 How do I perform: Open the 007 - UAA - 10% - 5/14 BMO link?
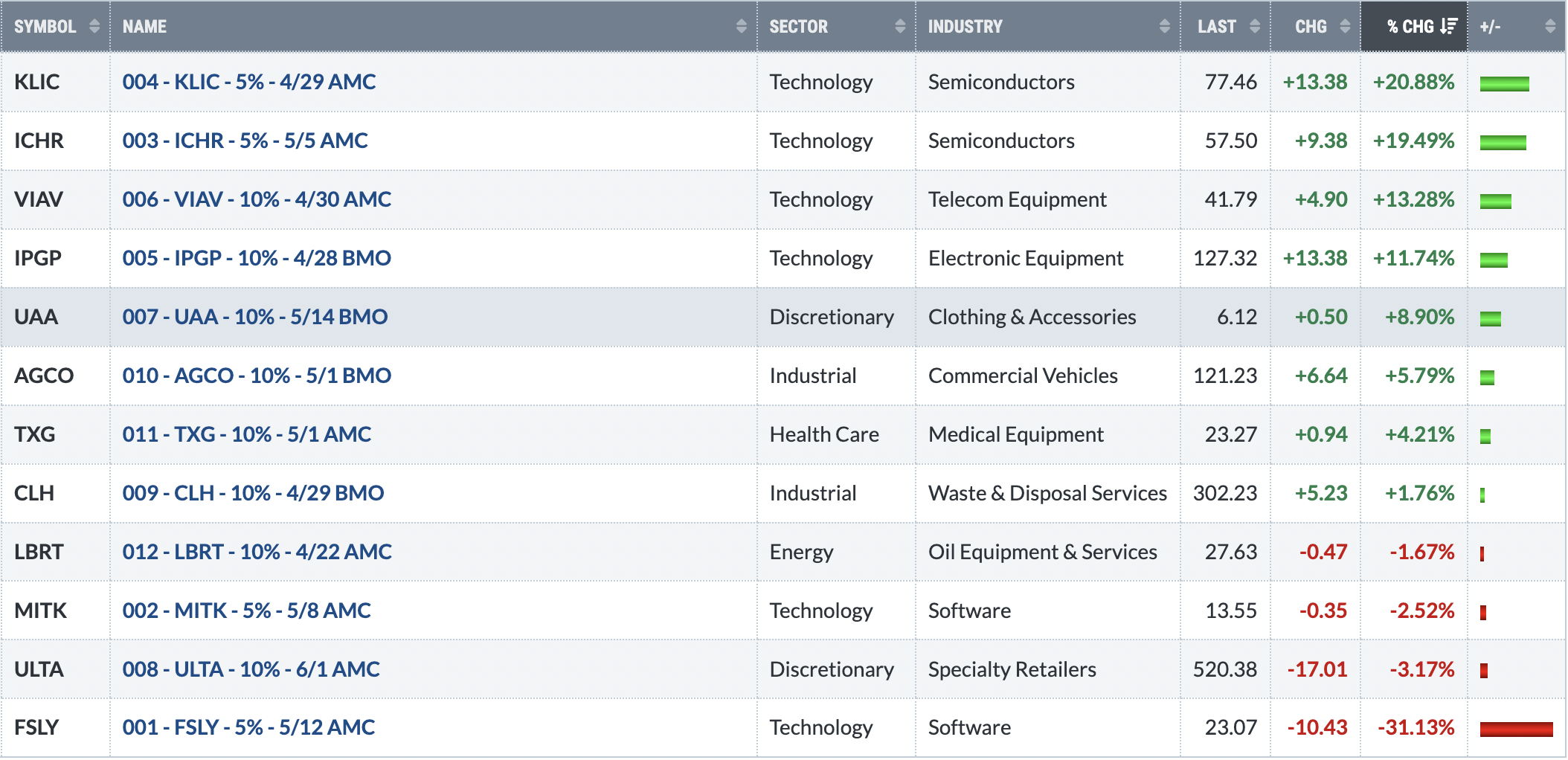pos(255,317)
